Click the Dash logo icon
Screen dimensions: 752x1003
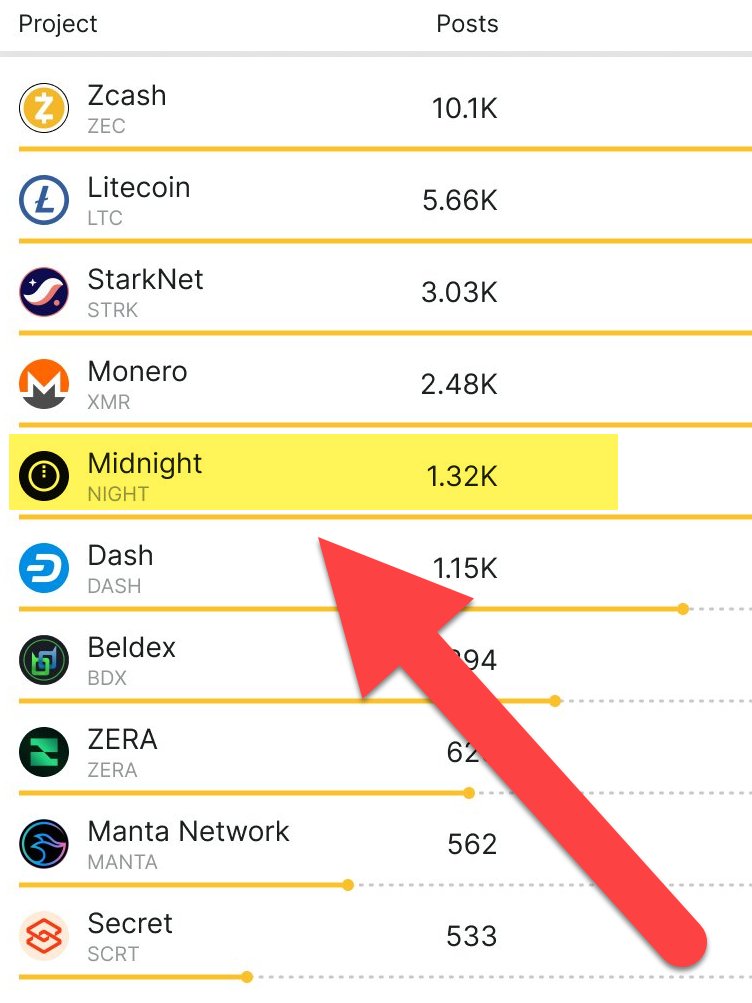pyautogui.click(x=44, y=568)
